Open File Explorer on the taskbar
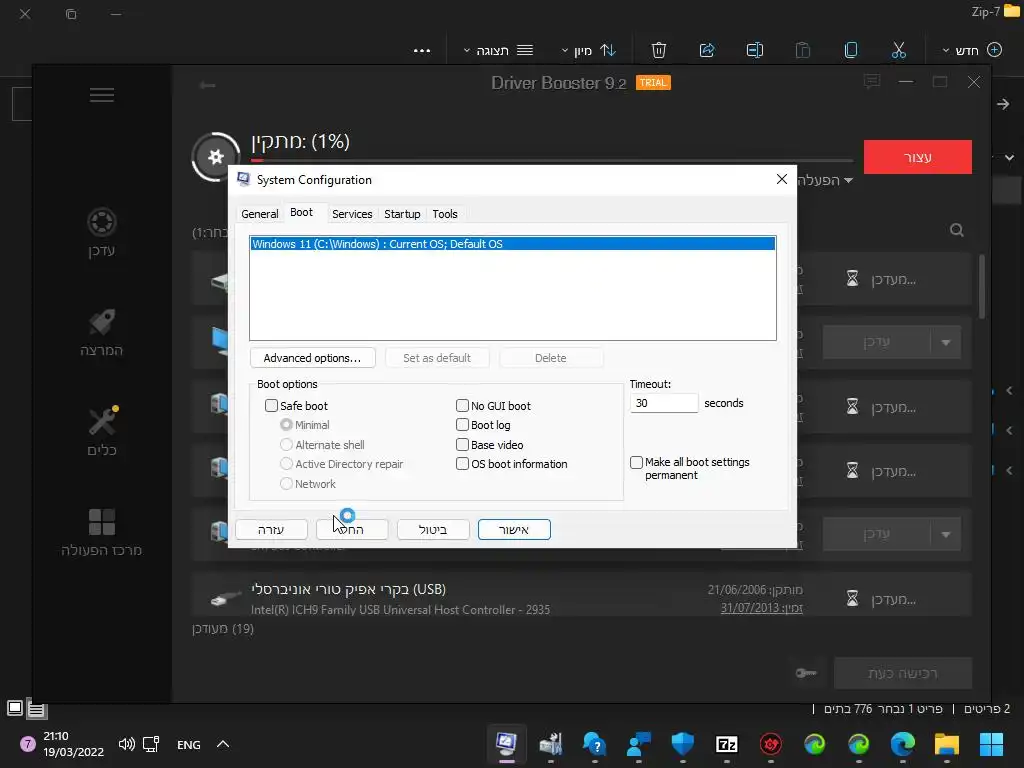1024x768 pixels. point(946,744)
